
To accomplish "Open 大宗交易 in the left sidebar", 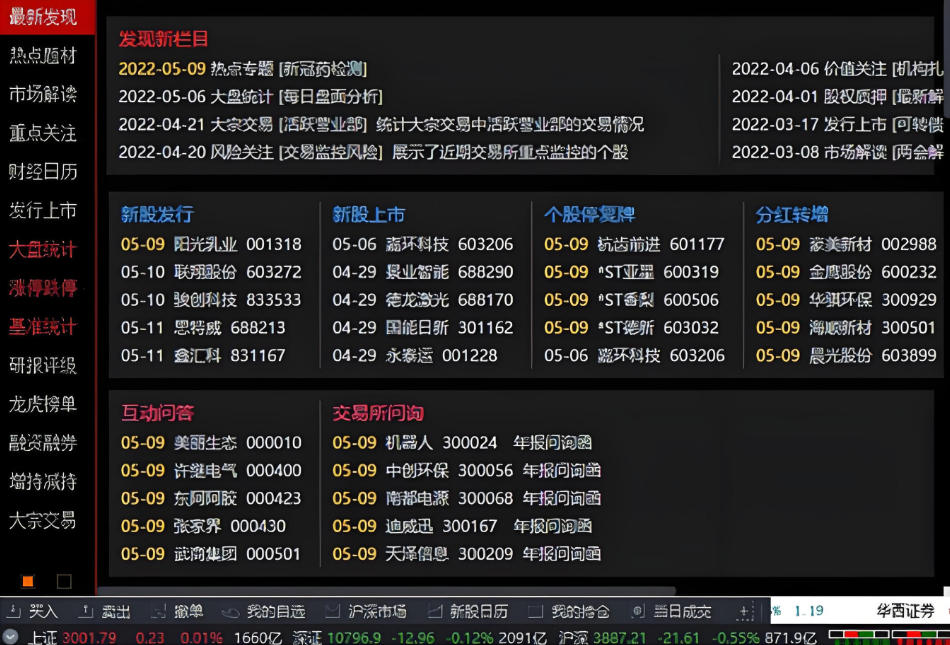I will tap(43, 520).
